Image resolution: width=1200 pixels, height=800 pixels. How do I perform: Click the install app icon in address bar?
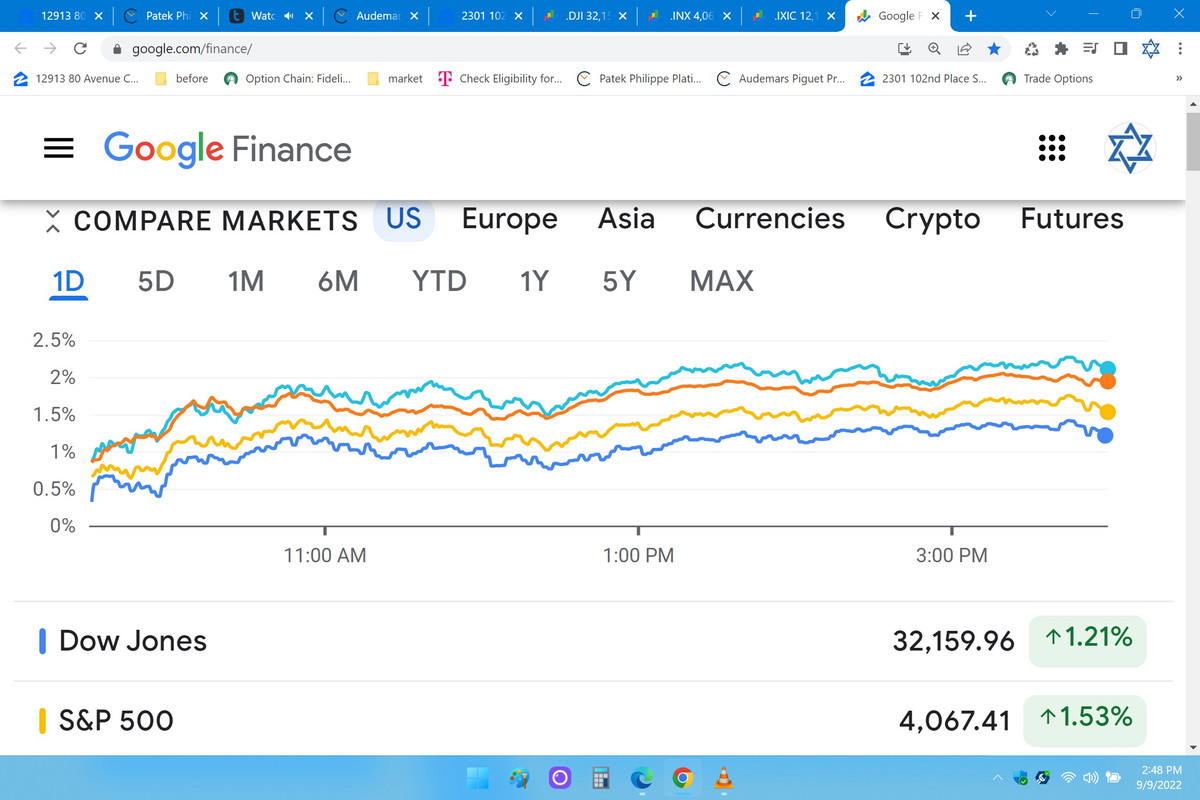905,48
